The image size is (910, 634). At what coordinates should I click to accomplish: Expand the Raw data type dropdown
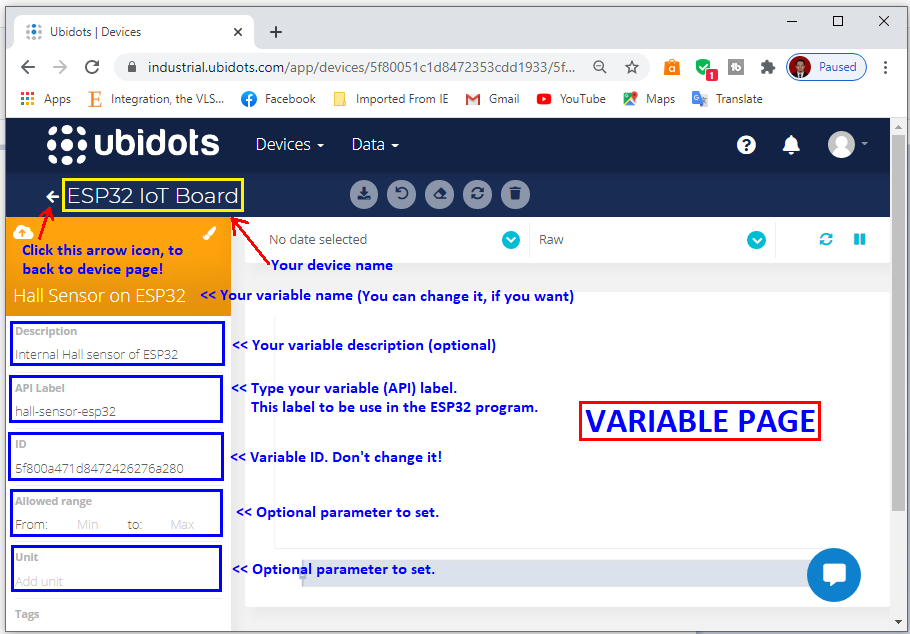757,239
